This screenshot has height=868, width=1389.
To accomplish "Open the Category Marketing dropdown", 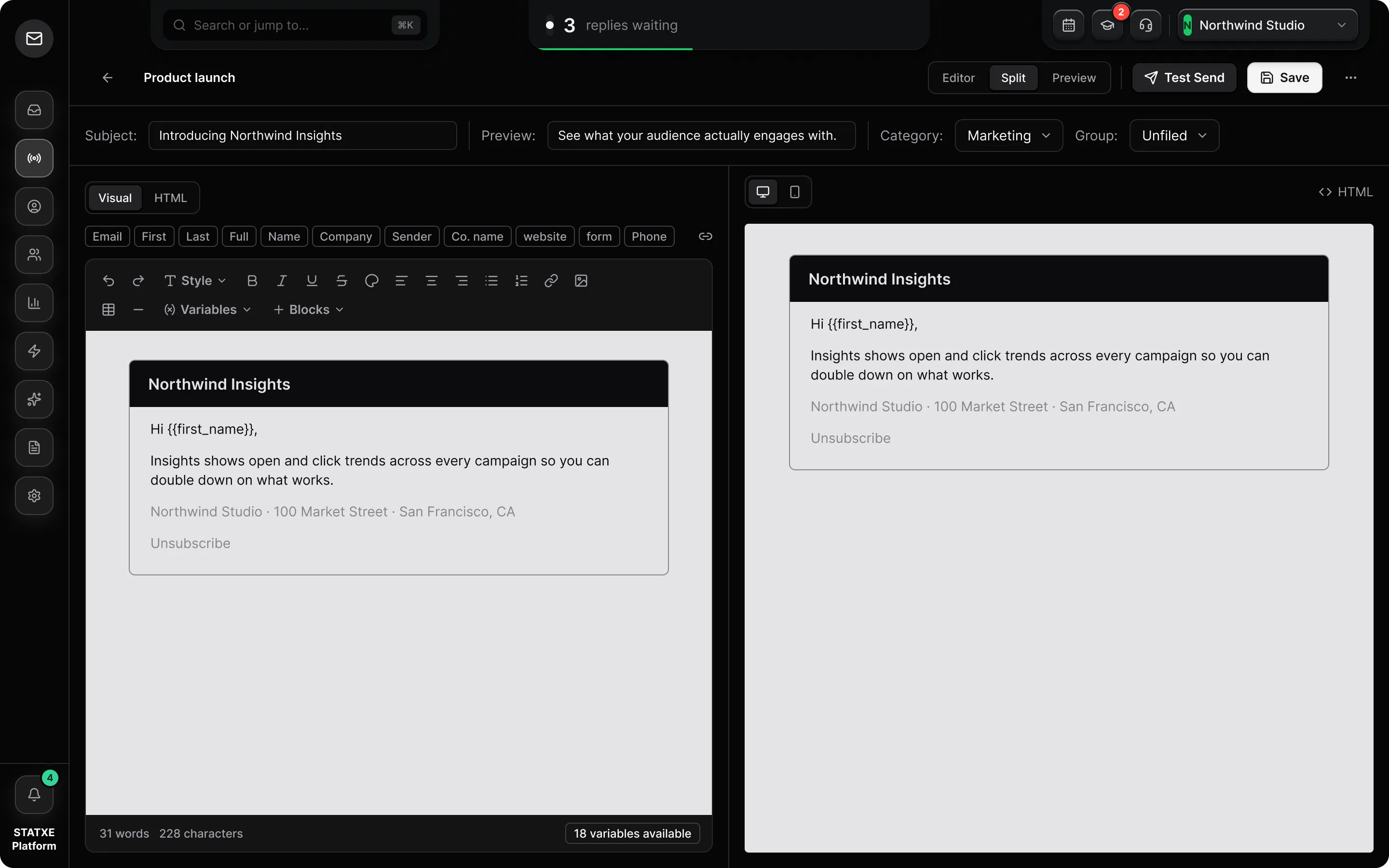I will coord(1008,136).
